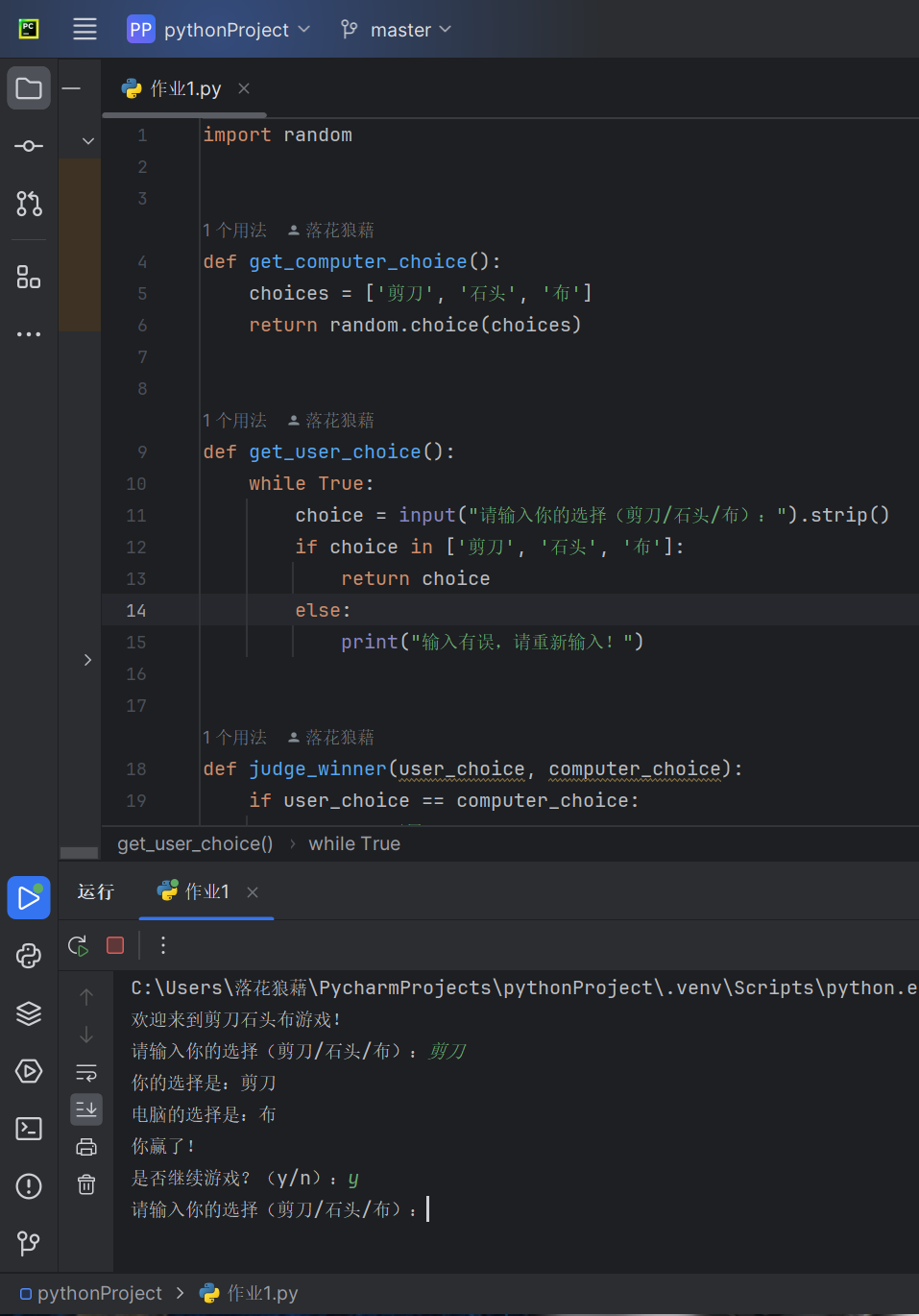Toggle soft-wrap in the run console
Image resolution: width=919 pixels, height=1316 pixels.
(86, 1072)
